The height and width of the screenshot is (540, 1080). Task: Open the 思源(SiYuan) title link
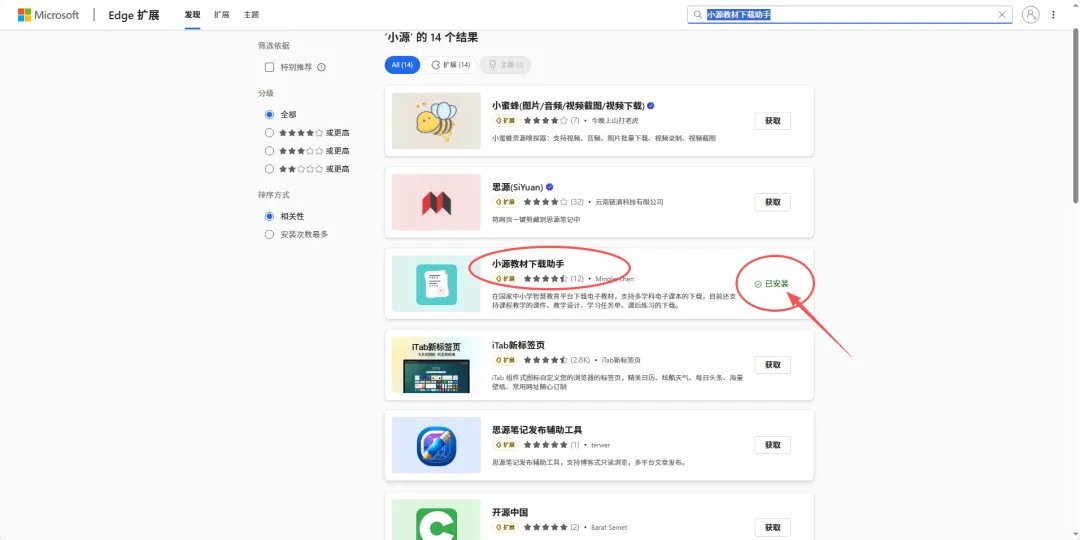[x=517, y=187]
